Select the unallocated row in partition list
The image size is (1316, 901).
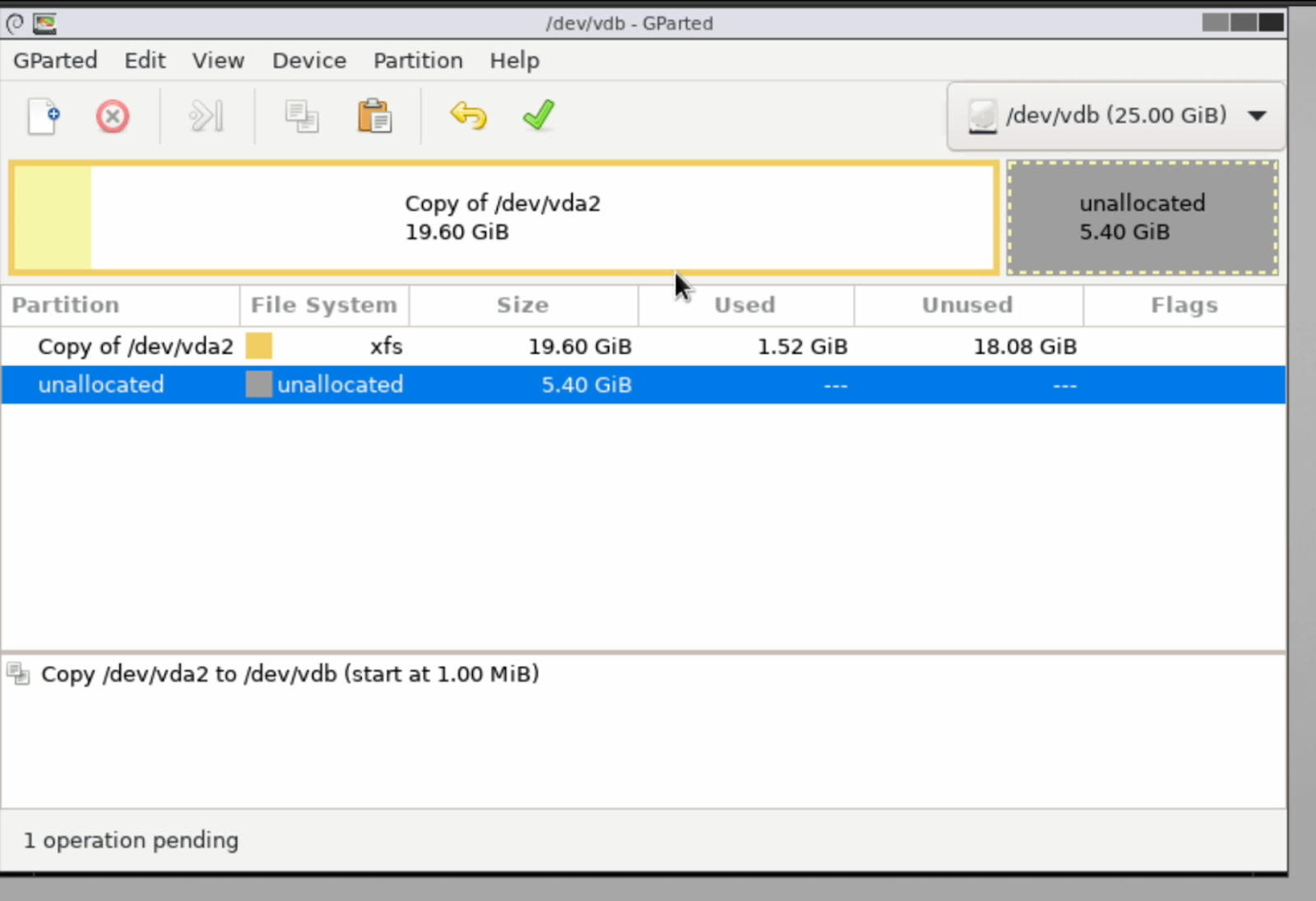pyautogui.click(x=643, y=385)
